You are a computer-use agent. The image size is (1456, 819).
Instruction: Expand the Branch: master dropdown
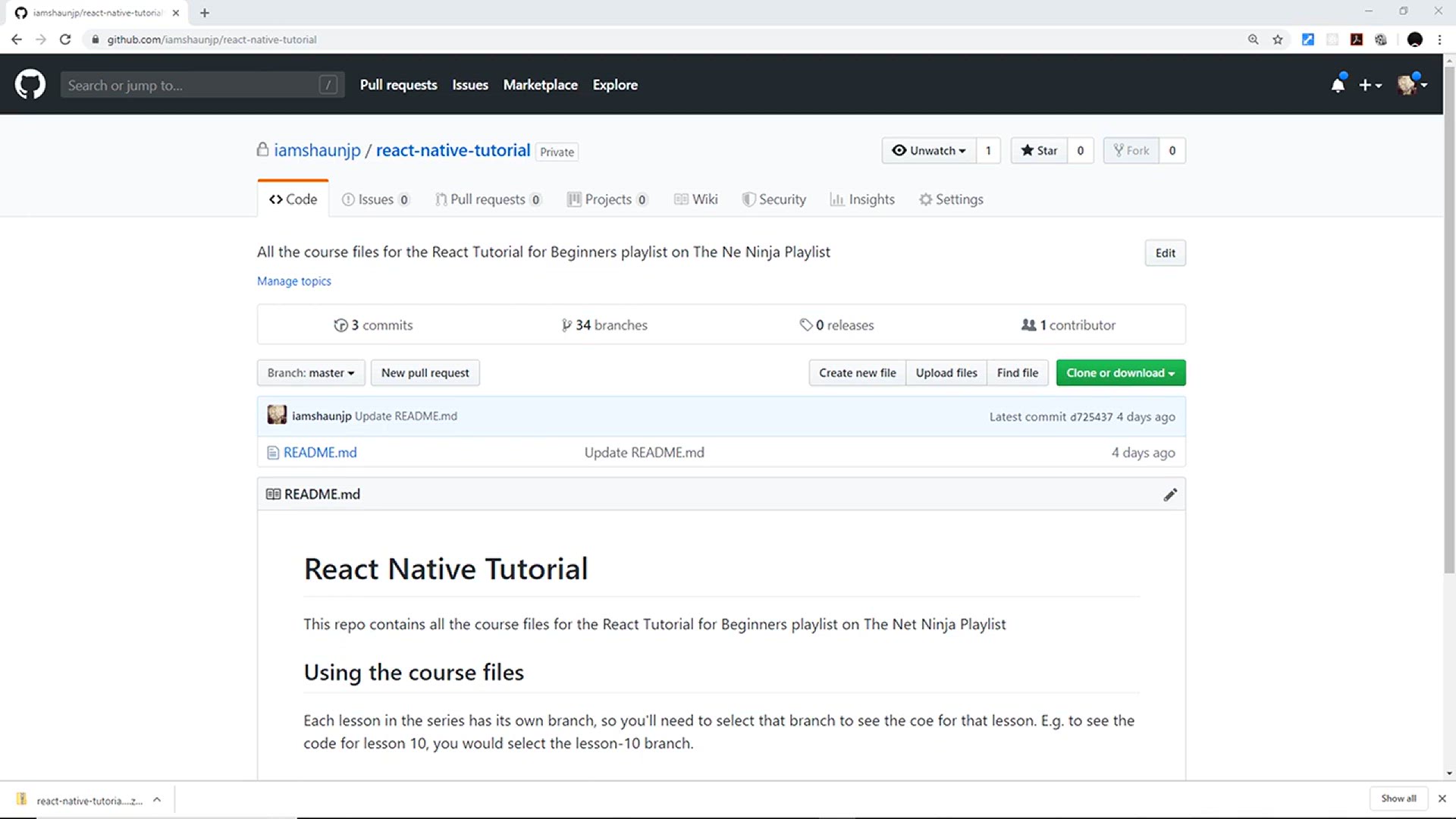[x=311, y=372]
